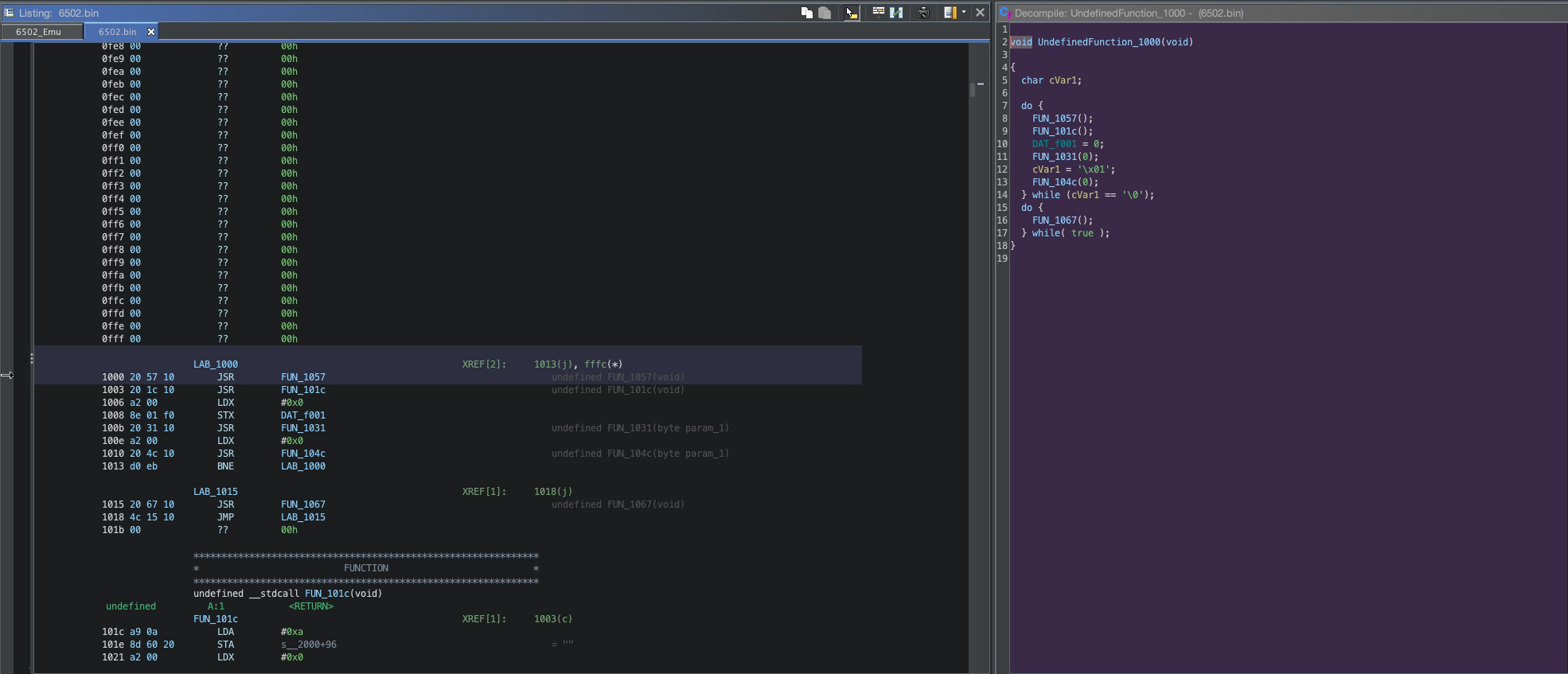Viewport: 1568px width, 674px height.
Task: Click the listing vertical scrollbar thumb
Action: point(973,89)
